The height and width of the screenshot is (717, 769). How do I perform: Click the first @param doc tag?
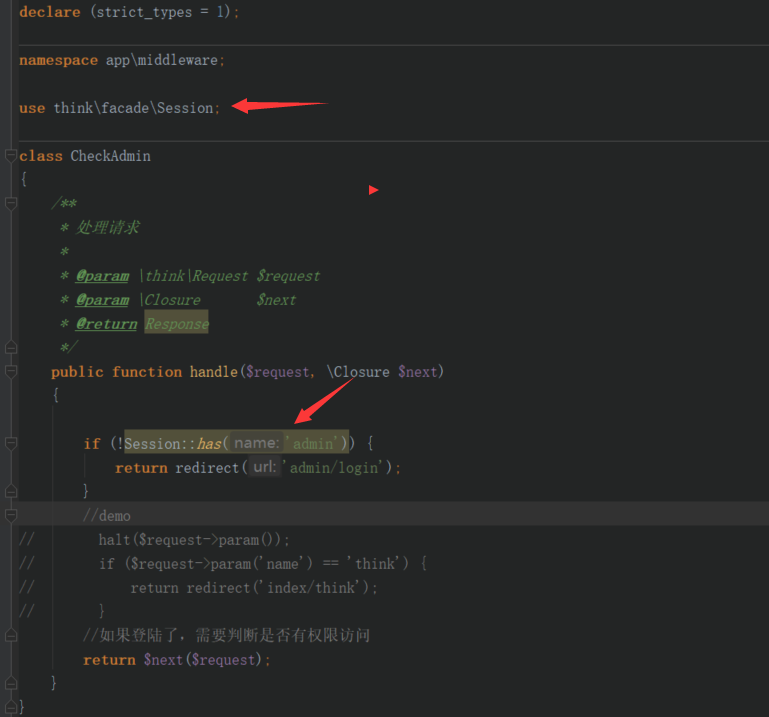coord(103,276)
